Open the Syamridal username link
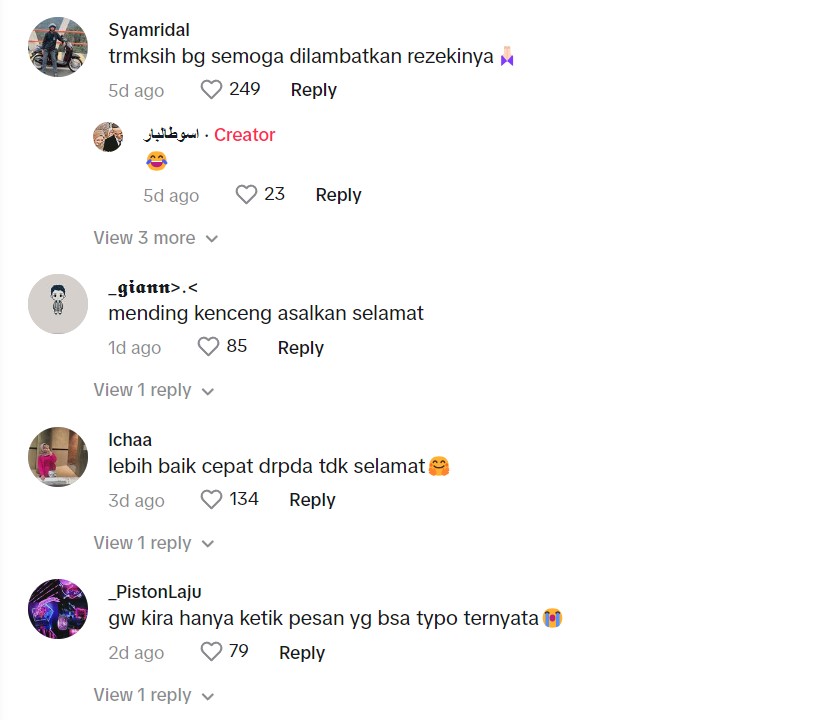 149,30
